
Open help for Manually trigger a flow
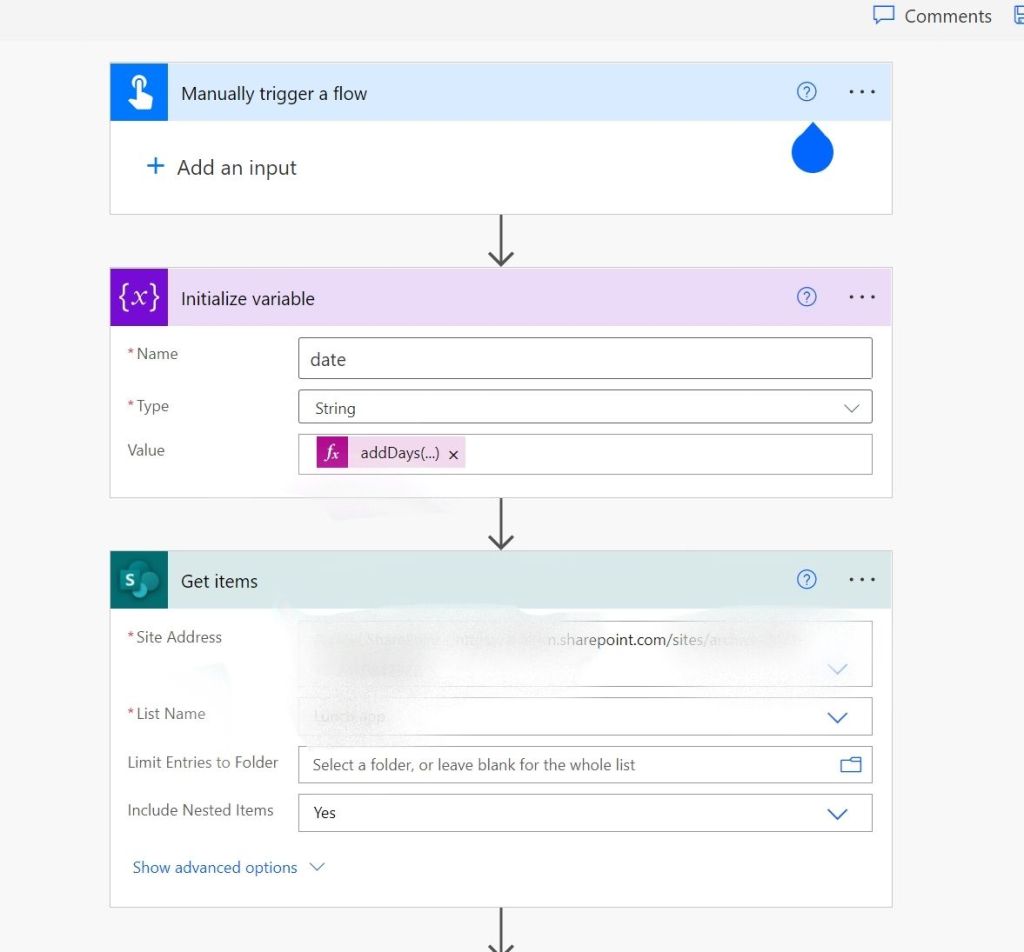tap(806, 92)
